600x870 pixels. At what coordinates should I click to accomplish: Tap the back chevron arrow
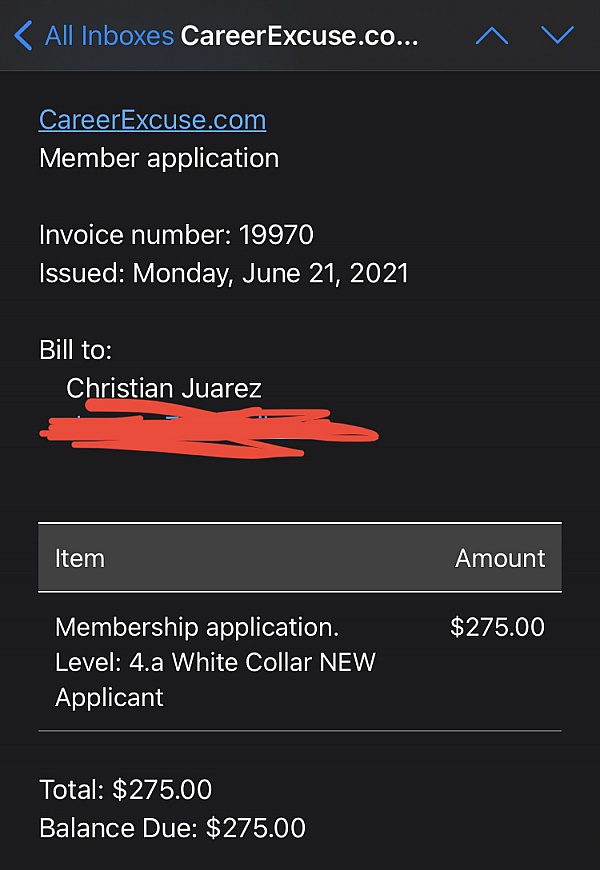23,36
